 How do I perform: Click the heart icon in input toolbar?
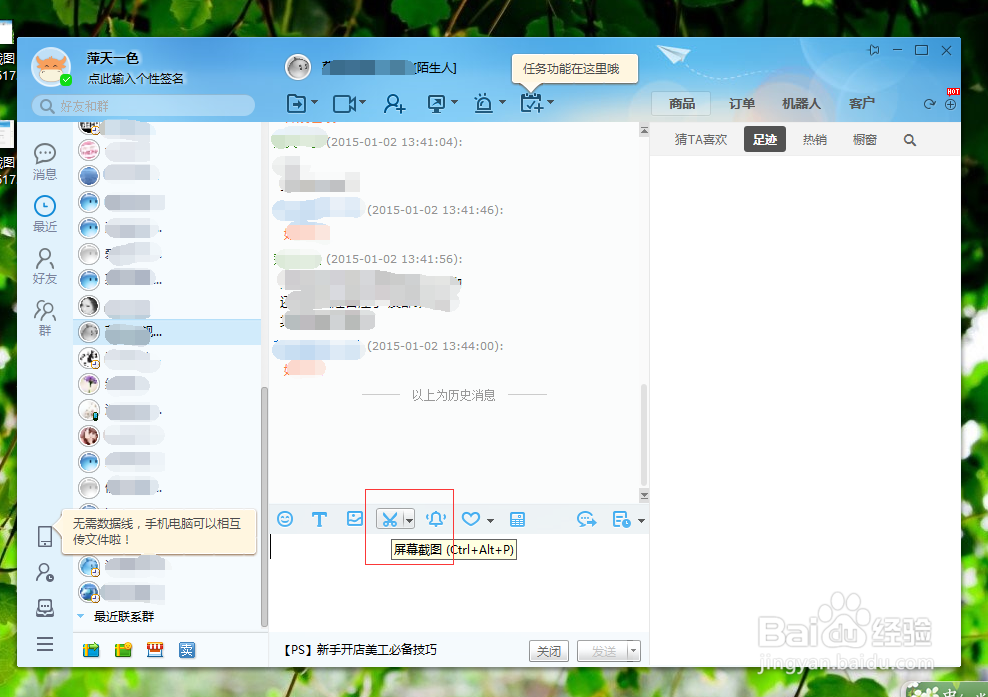(x=471, y=519)
